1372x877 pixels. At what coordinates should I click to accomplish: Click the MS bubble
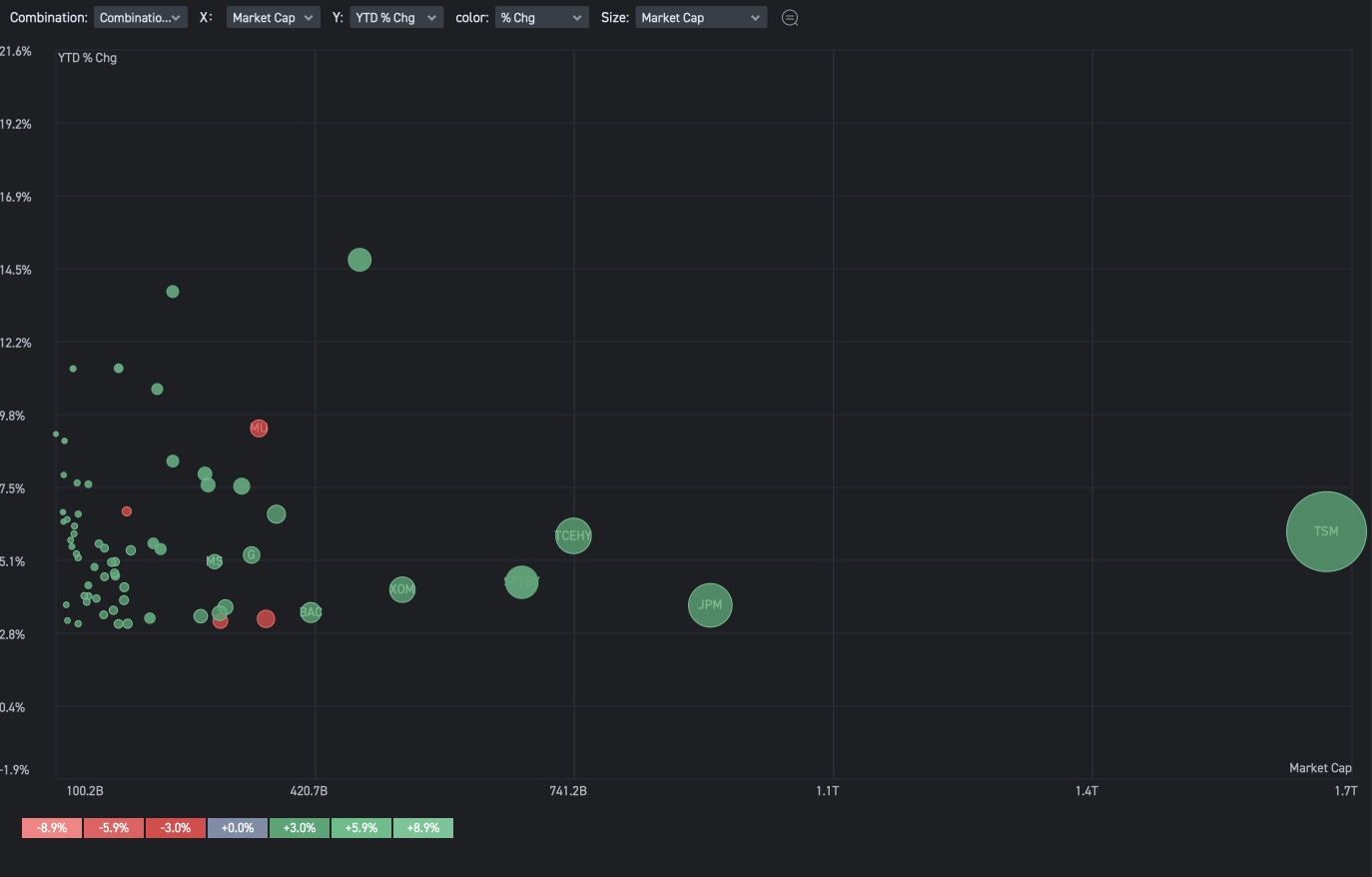215,561
